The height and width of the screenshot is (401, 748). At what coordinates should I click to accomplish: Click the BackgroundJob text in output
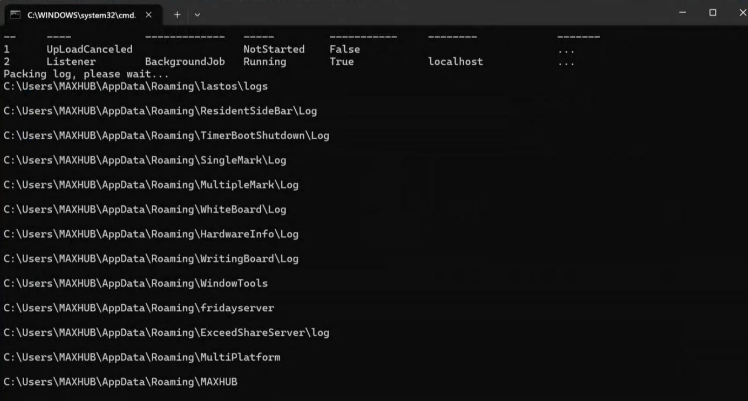tap(185, 61)
